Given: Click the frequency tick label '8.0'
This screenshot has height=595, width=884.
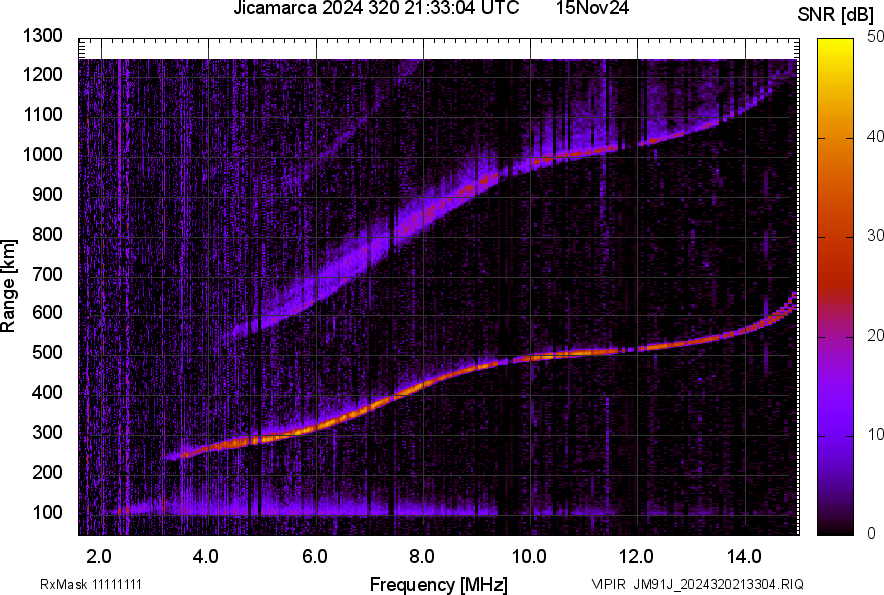Looking at the screenshot, I should [x=422, y=557].
